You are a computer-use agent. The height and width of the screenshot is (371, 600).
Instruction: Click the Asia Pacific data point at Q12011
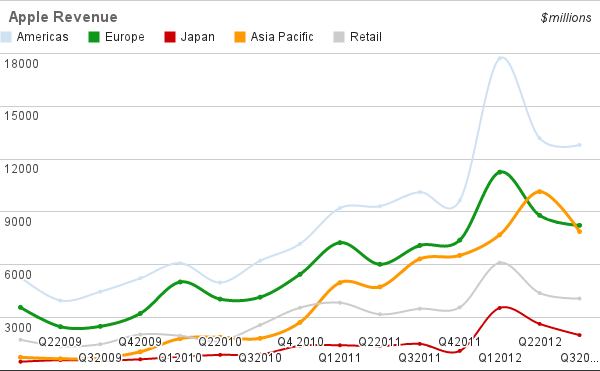click(340, 283)
